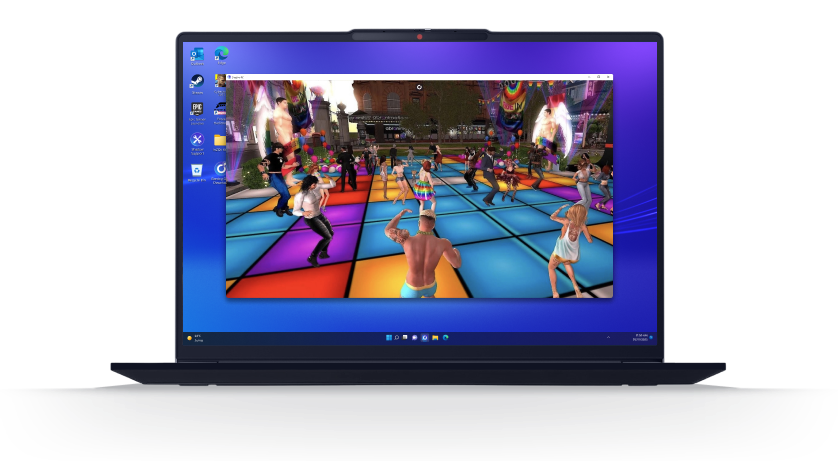Open the Outlook desktop shortcut
Screen dimensions: 838x461
(x=197, y=56)
